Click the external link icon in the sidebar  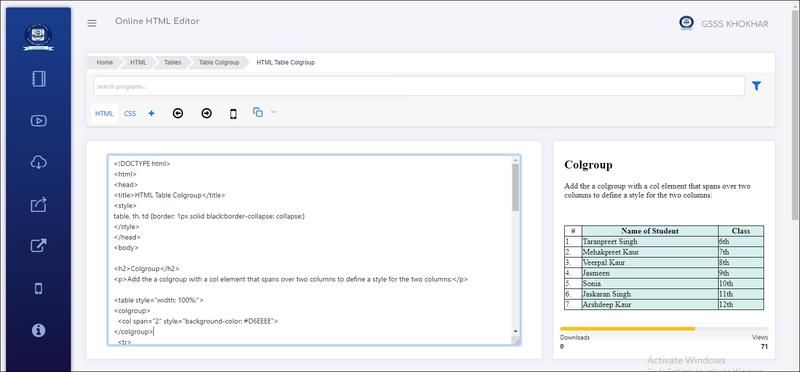pos(39,246)
